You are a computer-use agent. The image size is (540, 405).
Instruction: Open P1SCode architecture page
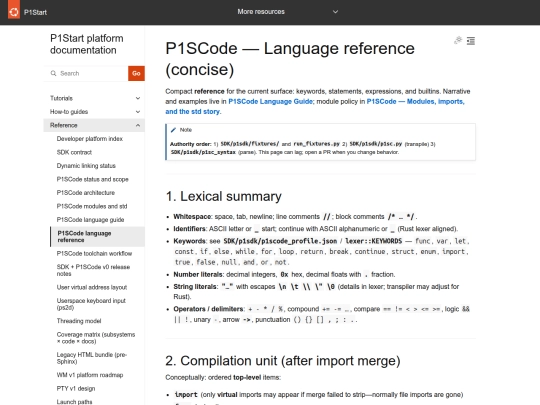point(86,193)
